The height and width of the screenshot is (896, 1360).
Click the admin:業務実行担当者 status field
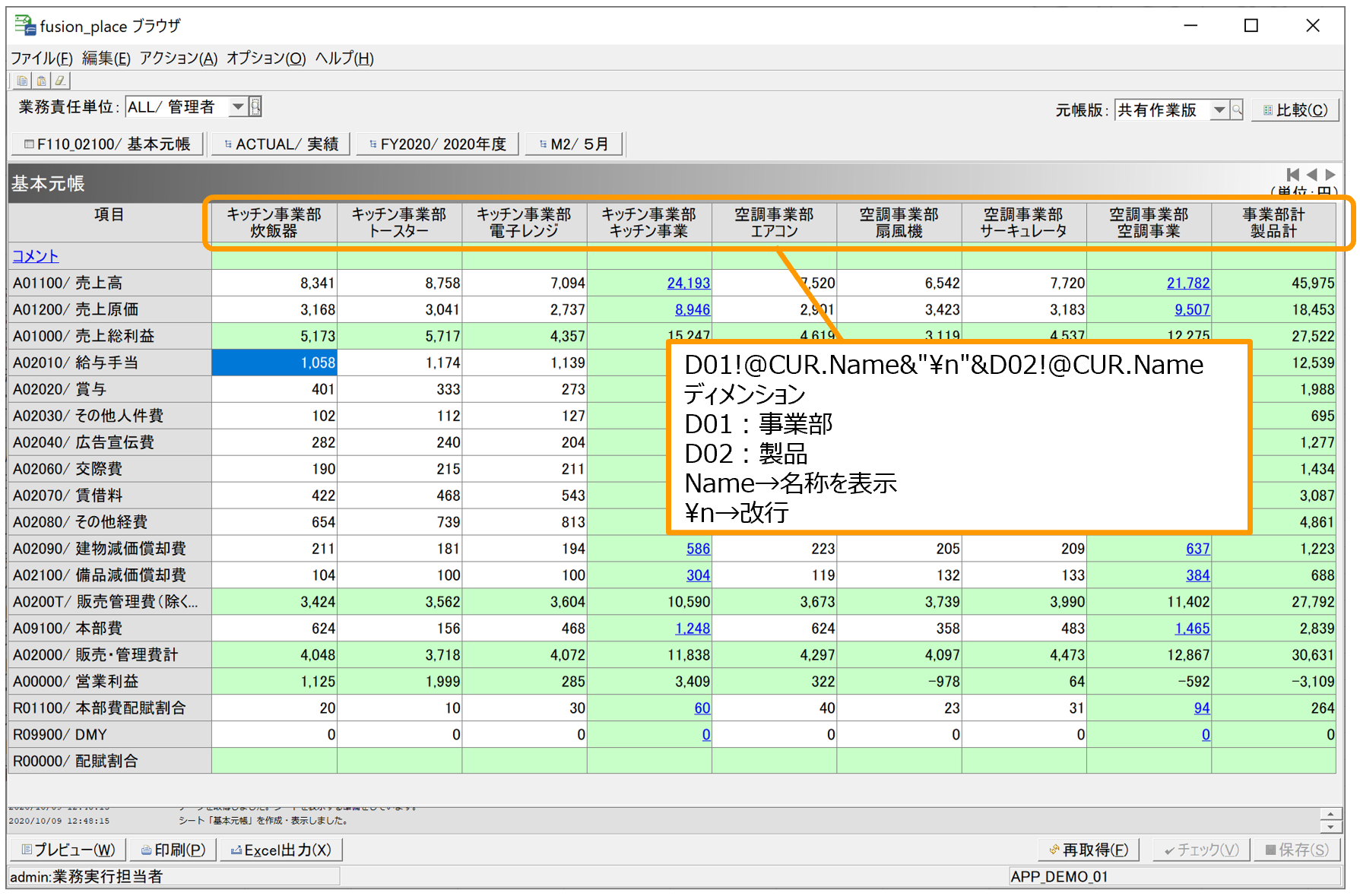click(x=173, y=876)
